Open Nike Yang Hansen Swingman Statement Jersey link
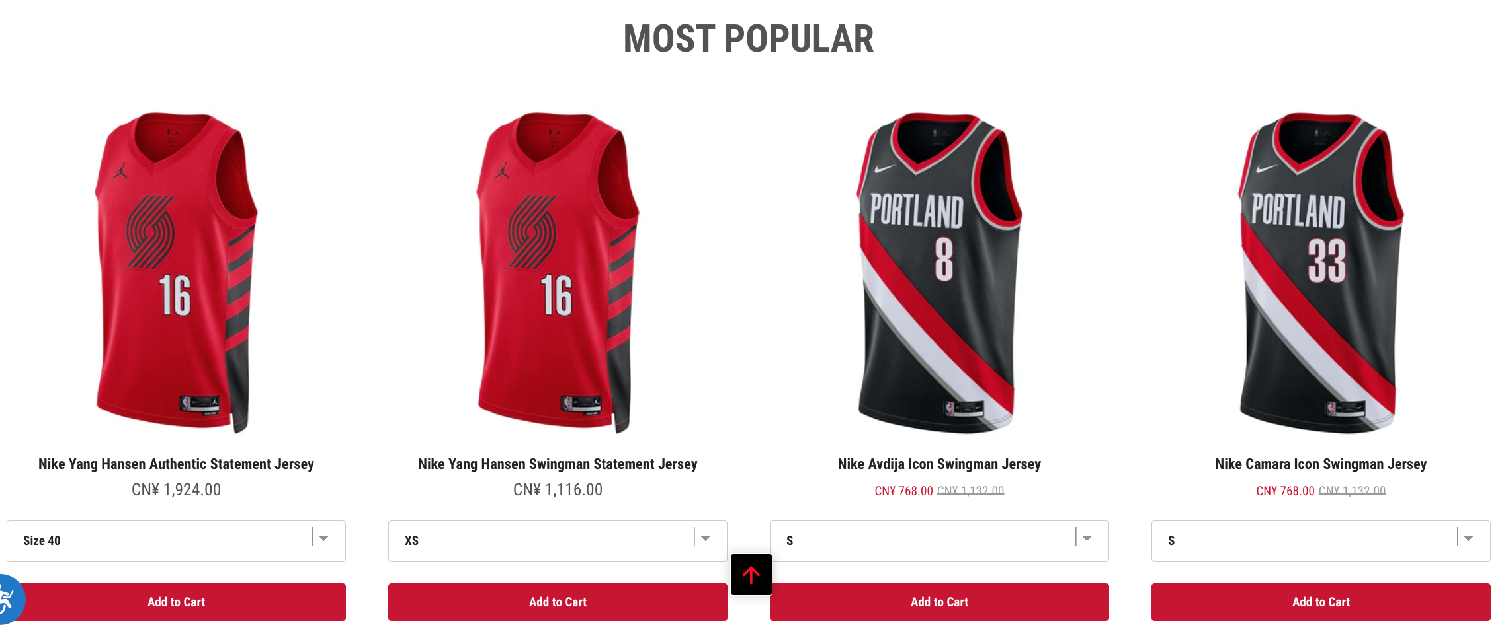The height and width of the screenshot is (642, 1500). (558, 464)
